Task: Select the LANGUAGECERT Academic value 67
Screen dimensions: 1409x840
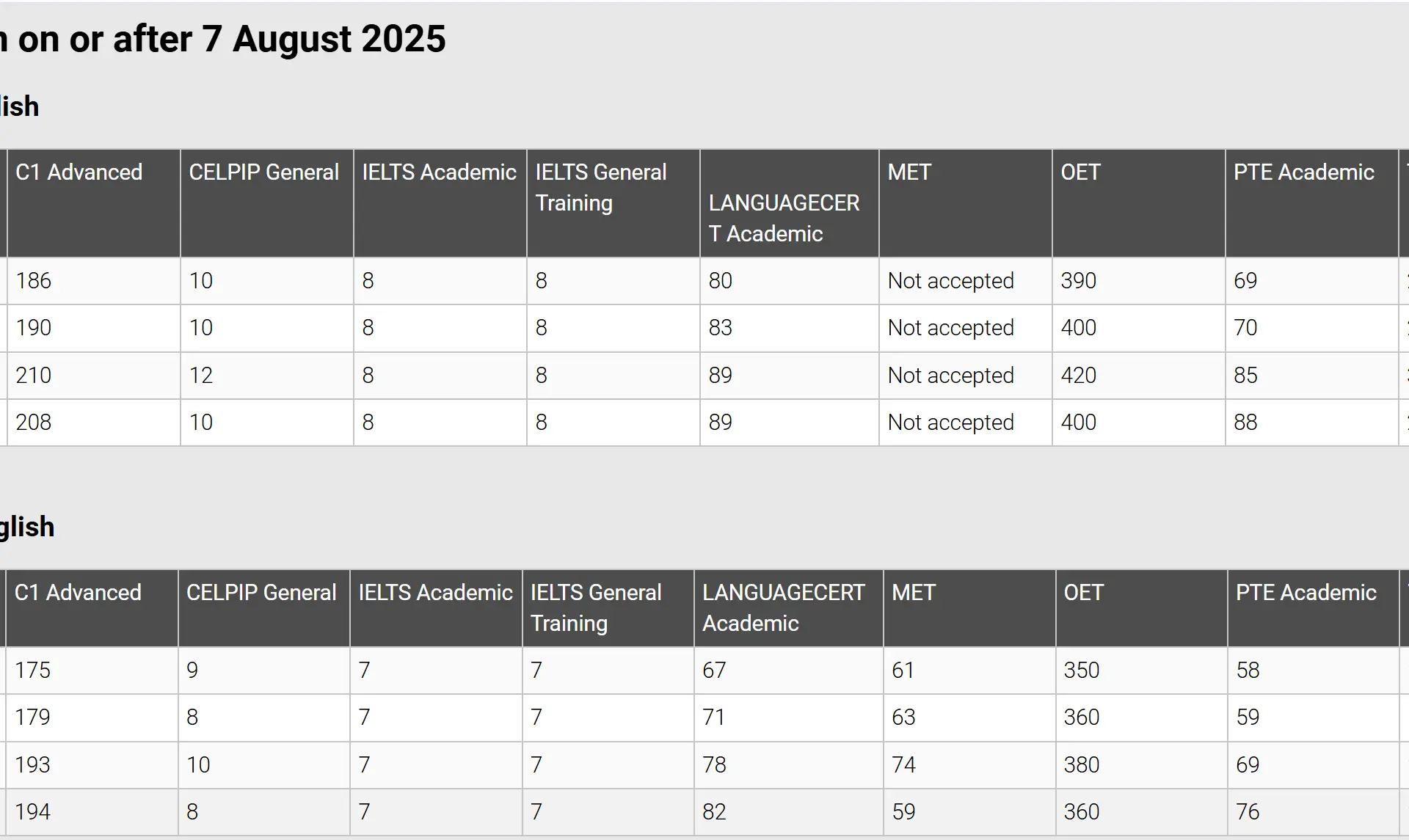Action: [714, 671]
